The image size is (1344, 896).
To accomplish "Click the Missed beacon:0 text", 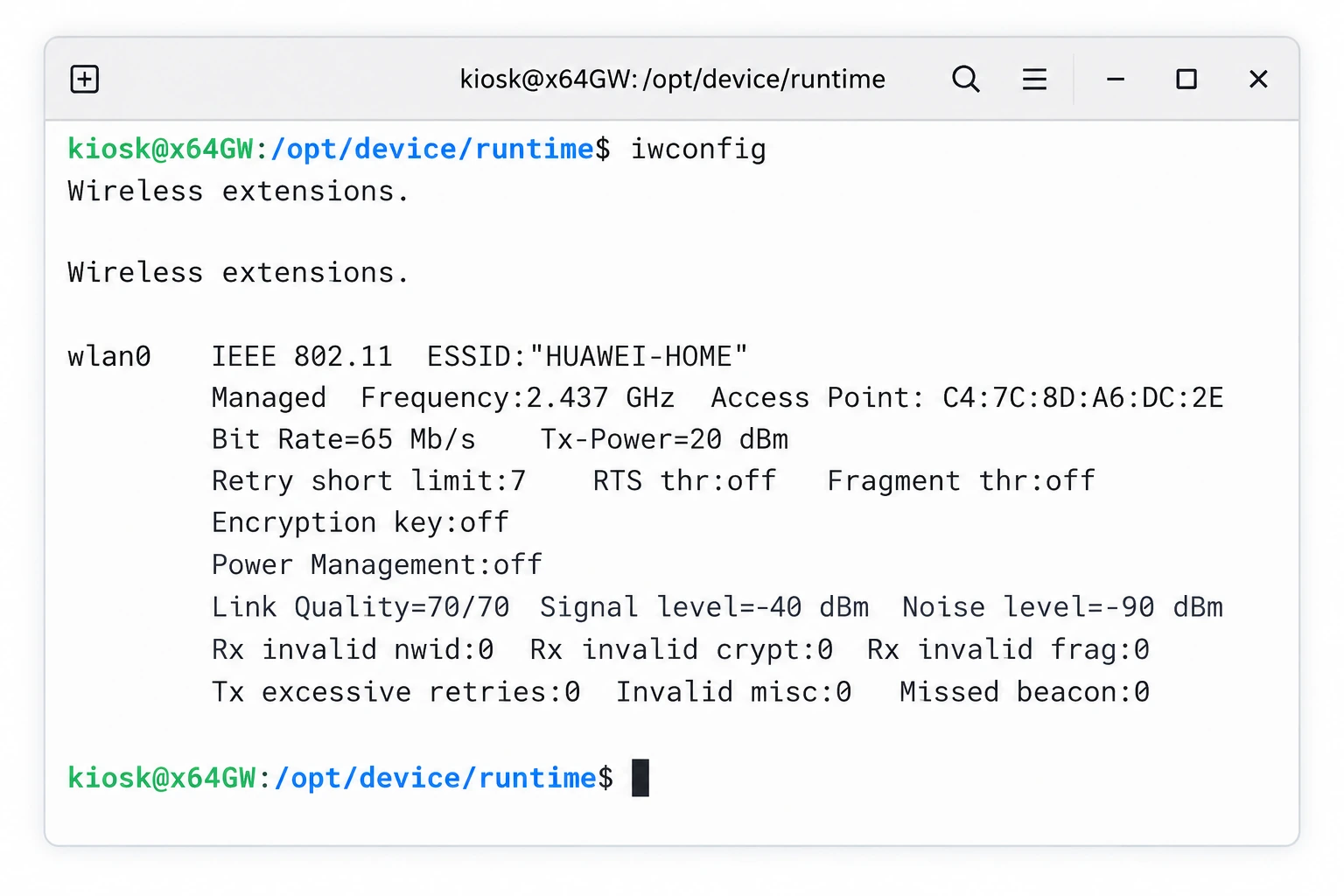I will pos(1024,692).
